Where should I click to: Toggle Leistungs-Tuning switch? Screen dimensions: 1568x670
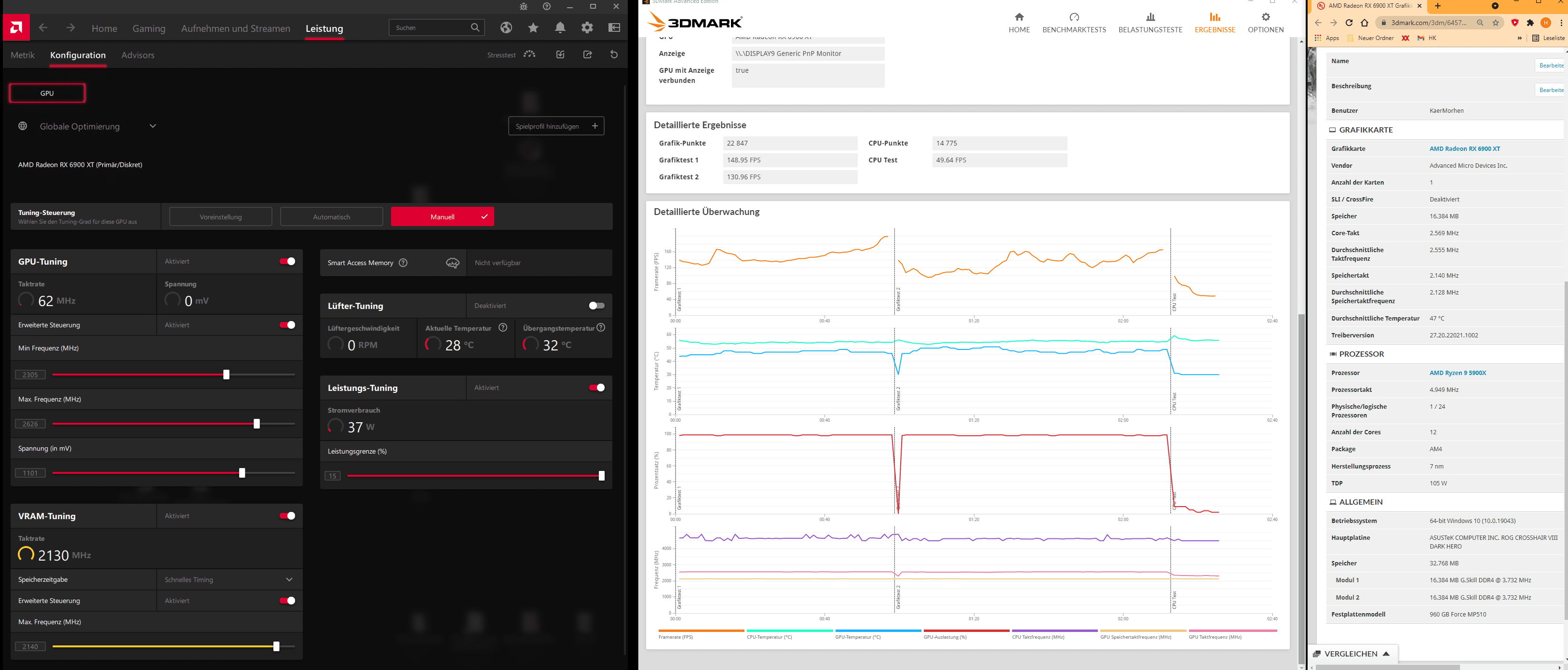click(596, 388)
